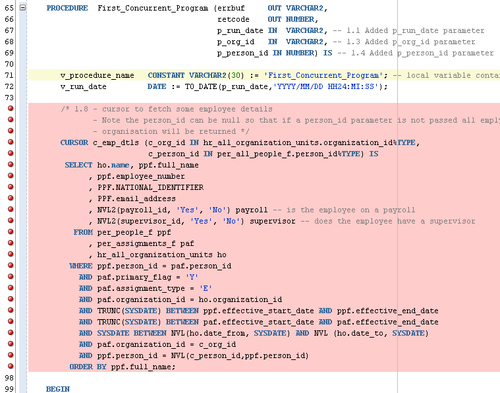Image resolution: width=500 pixels, height=393 pixels.
Task: Toggle breakpoint on 'BETWEEN ppf.effective_start_date' line
Action: [x=11, y=310]
